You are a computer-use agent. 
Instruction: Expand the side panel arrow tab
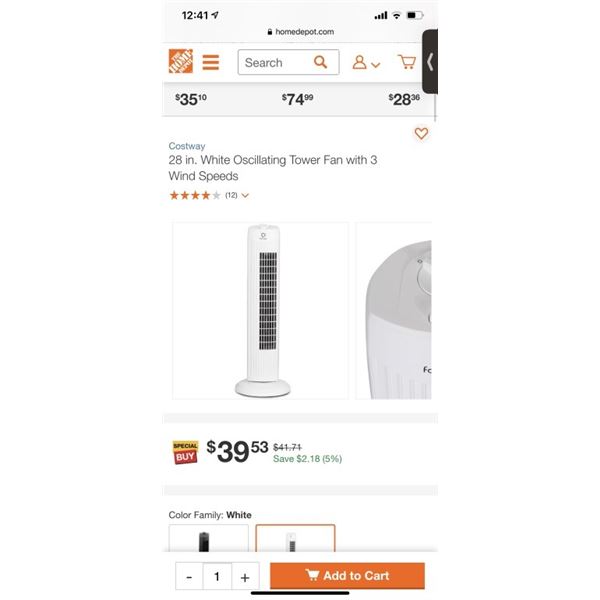[x=430, y=62]
